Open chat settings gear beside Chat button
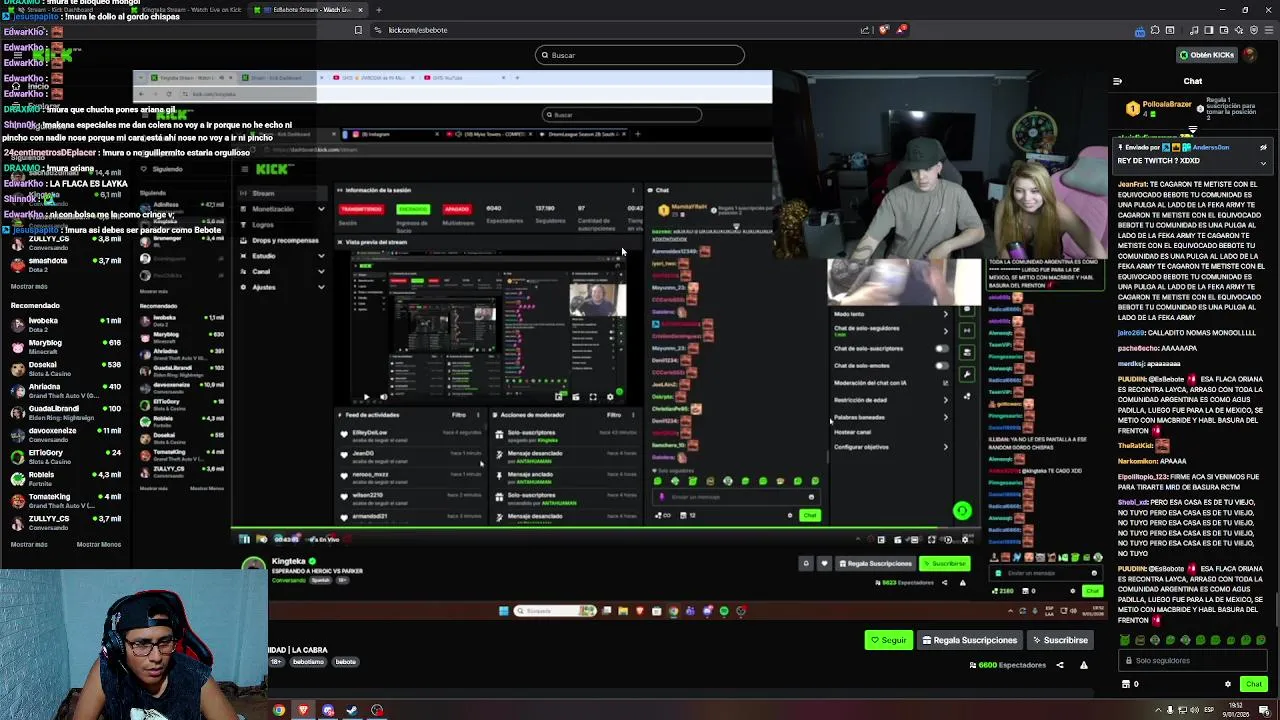 click(1228, 684)
